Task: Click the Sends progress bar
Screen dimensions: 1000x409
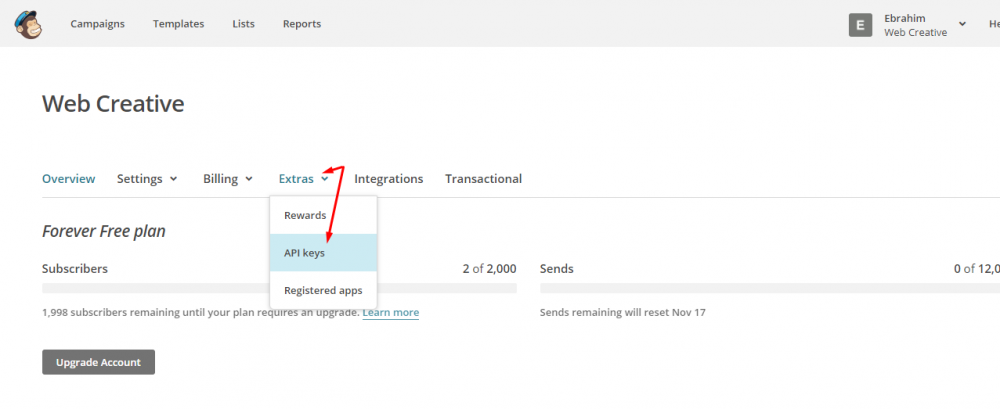Action: tap(770, 288)
